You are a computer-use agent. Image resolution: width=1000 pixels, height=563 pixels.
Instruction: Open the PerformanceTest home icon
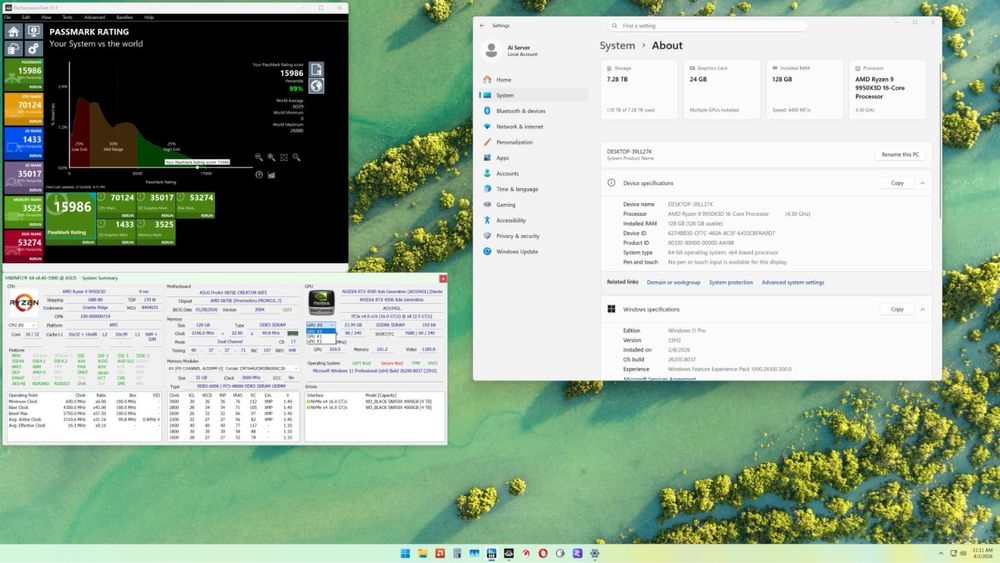(x=14, y=32)
